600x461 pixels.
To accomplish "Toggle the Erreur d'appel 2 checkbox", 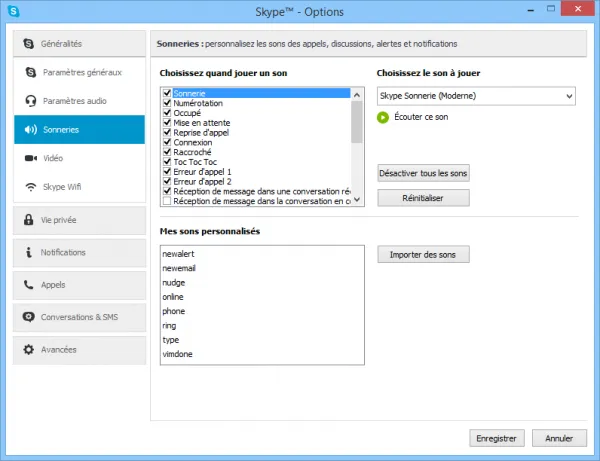I will tap(167, 181).
